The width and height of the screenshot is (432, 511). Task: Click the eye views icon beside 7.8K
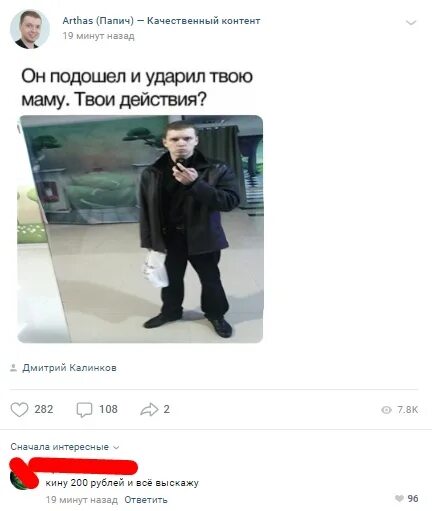[x=386, y=410]
